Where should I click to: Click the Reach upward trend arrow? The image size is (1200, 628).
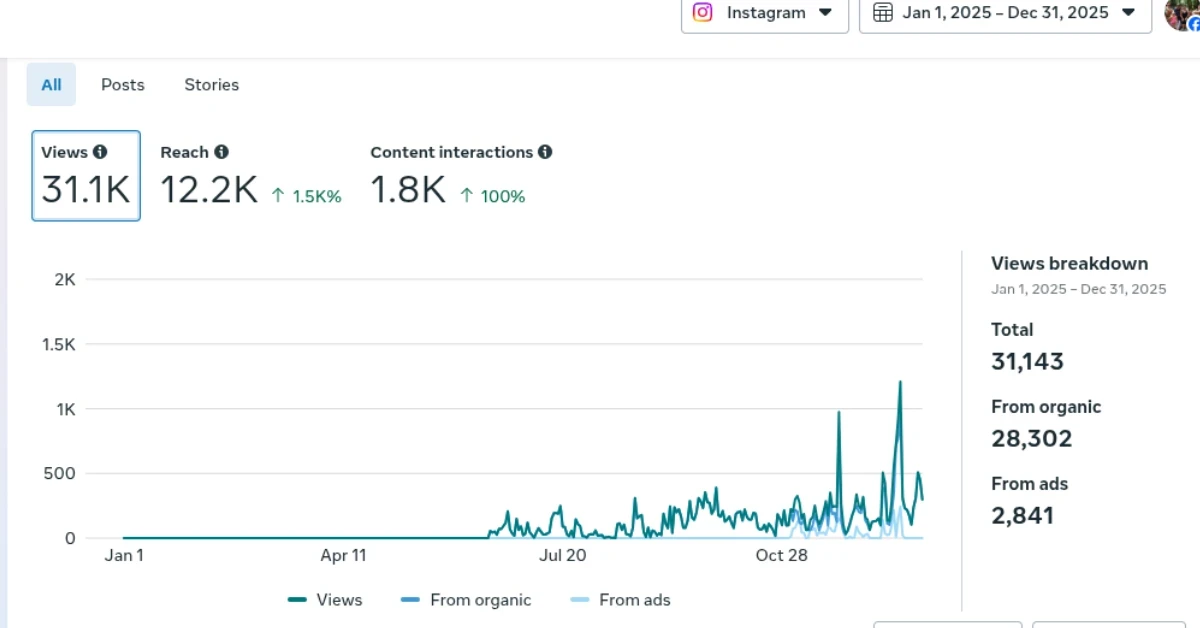coord(278,196)
